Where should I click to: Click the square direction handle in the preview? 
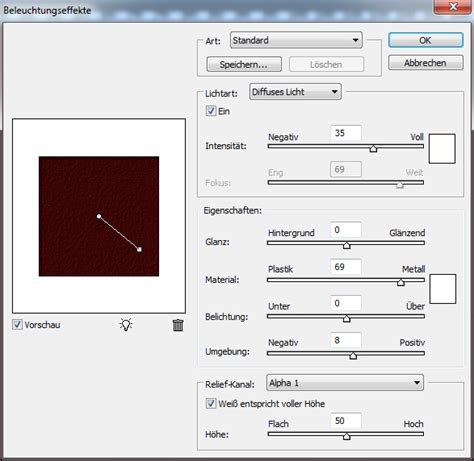point(139,249)
